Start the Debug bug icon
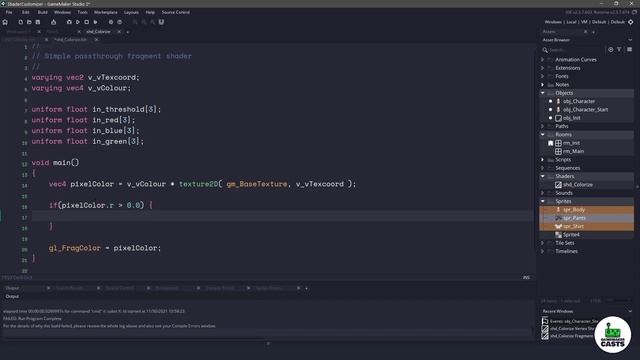 pos(69,22)
